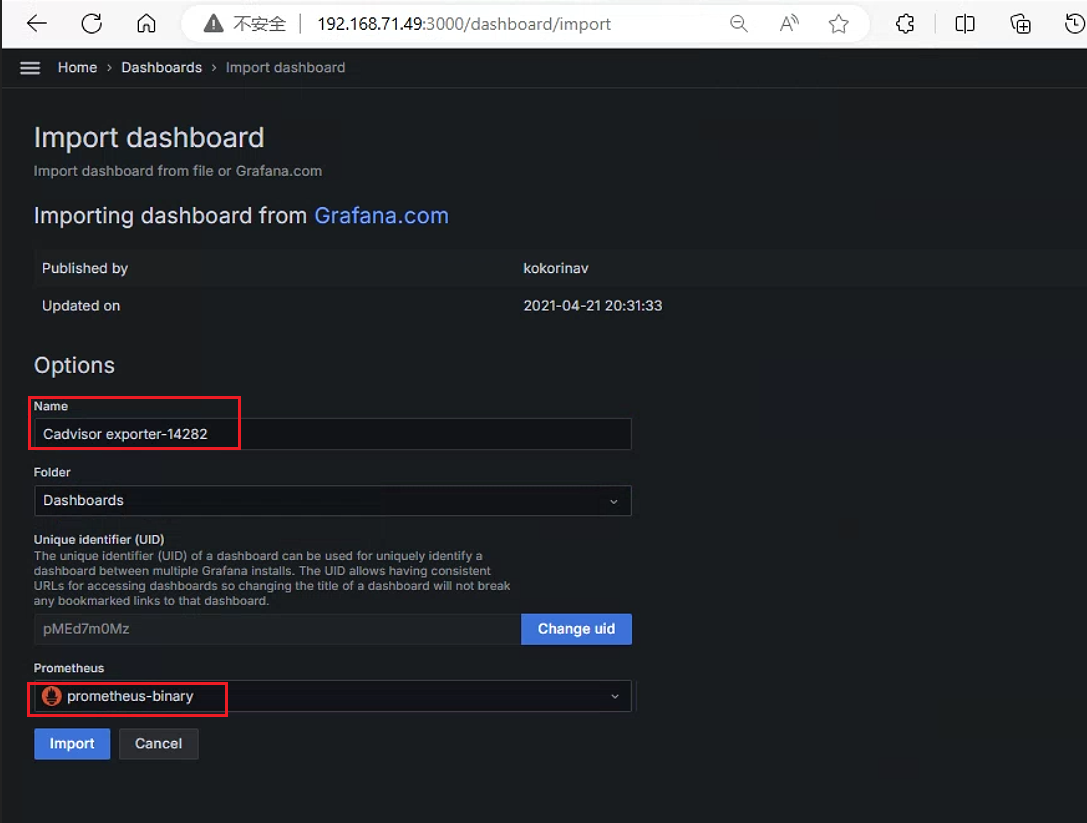Open the Grafana.com link
The image size is (1087, 823).
point(381,216)
